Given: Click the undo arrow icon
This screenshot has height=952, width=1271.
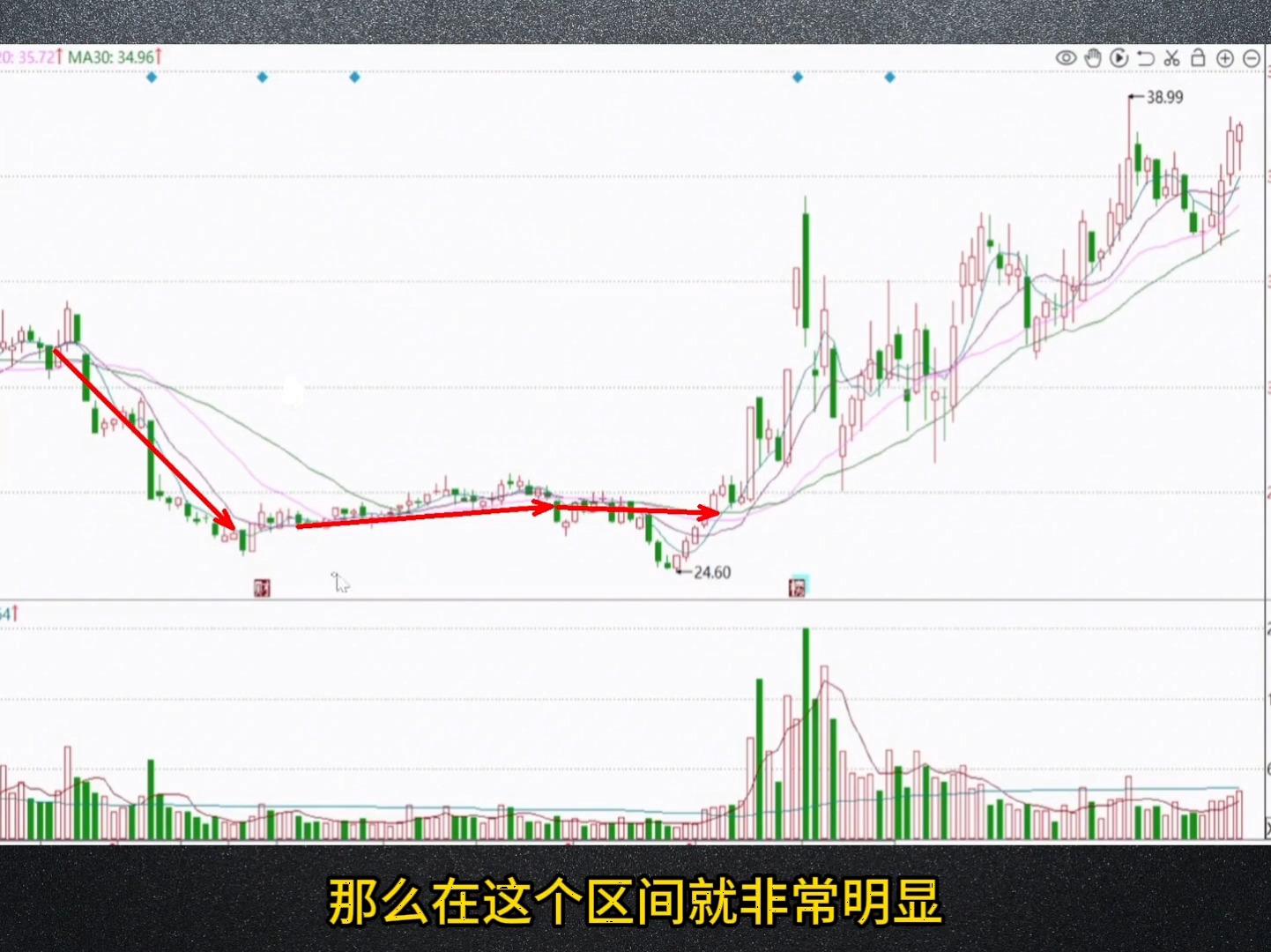Looking at the screenshot, I should [1146, 58].
